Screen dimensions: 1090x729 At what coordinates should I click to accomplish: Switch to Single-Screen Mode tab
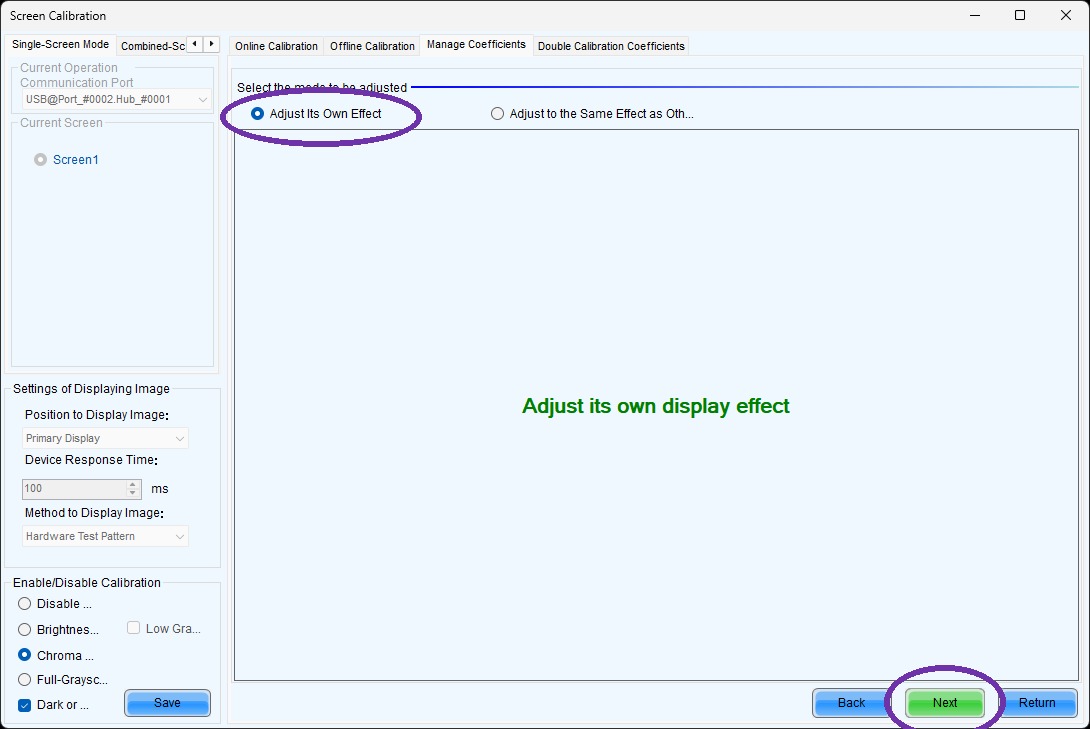tap(60, 44)
